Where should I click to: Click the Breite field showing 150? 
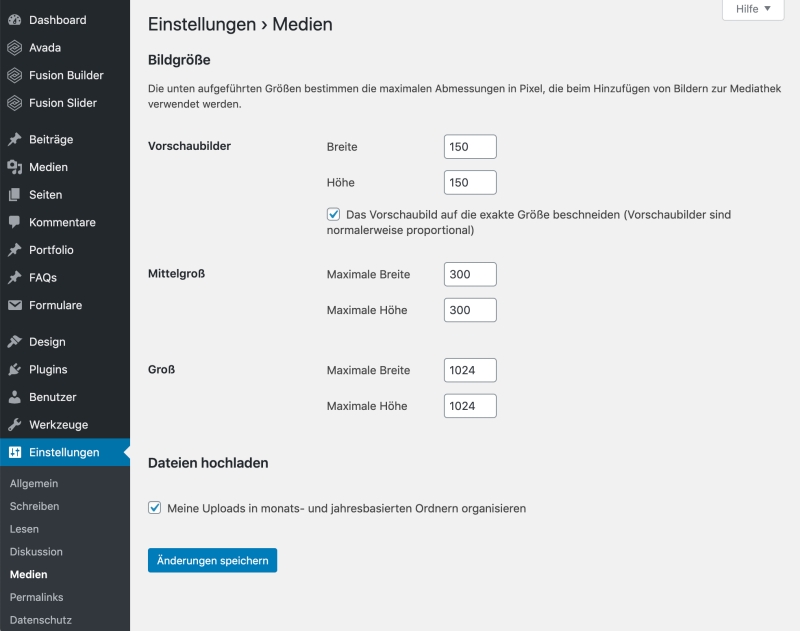point(470,146)
